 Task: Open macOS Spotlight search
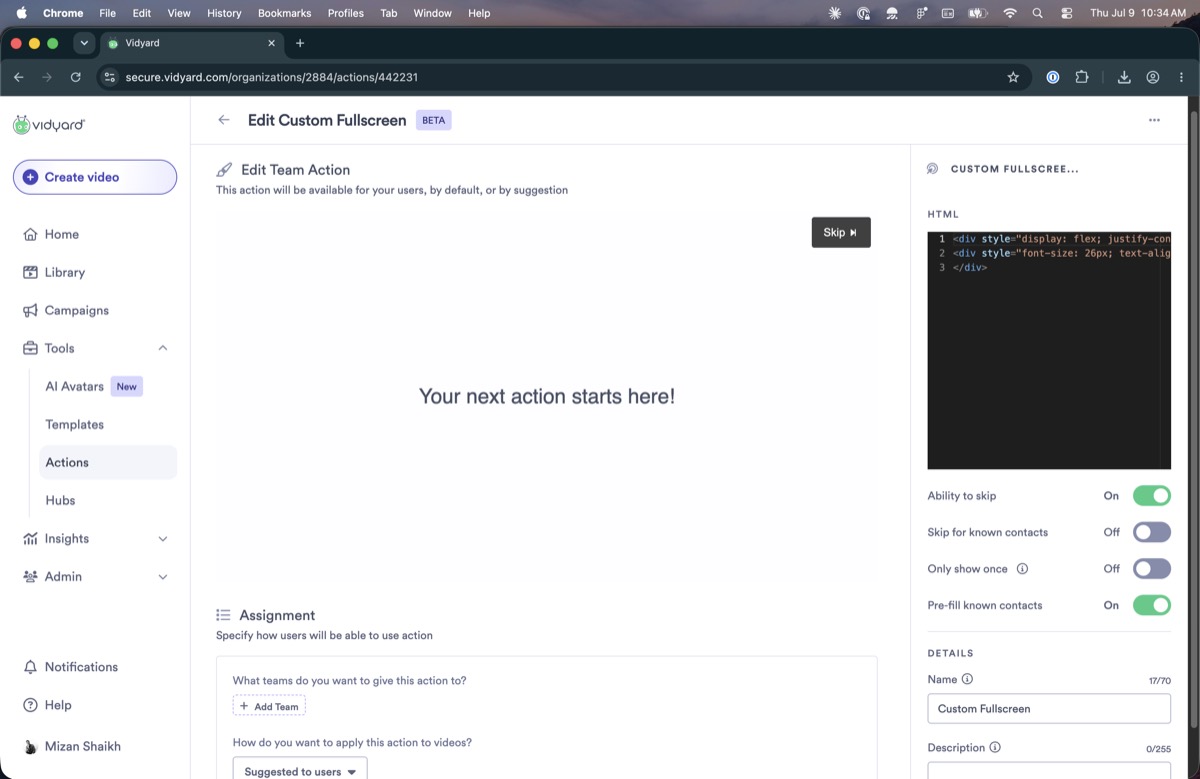coord(1037,13)
